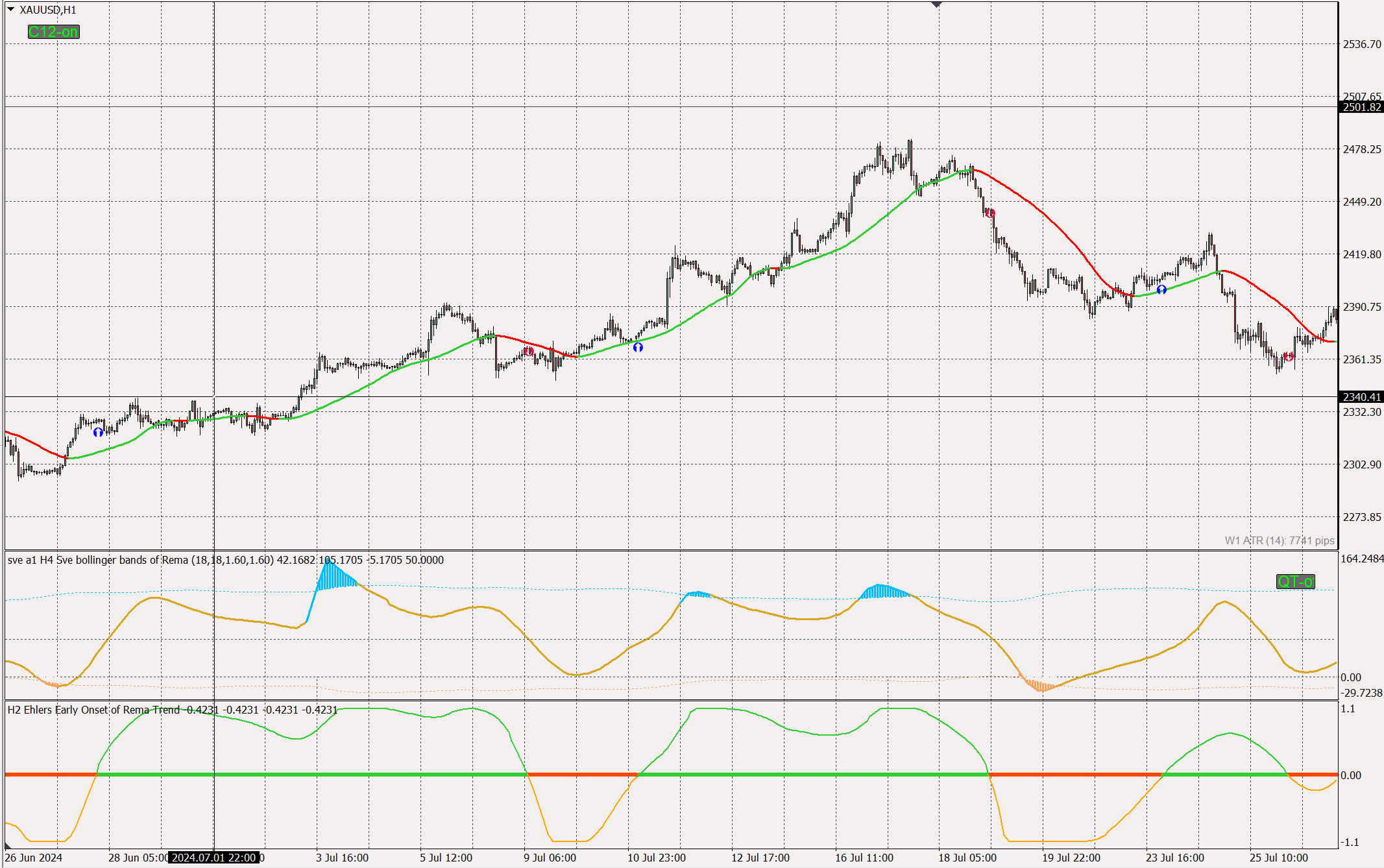This screenshot has width=1384, height=868.
Task: Click the W1 ATR (14) pips label
Action: pos(1279,540)
